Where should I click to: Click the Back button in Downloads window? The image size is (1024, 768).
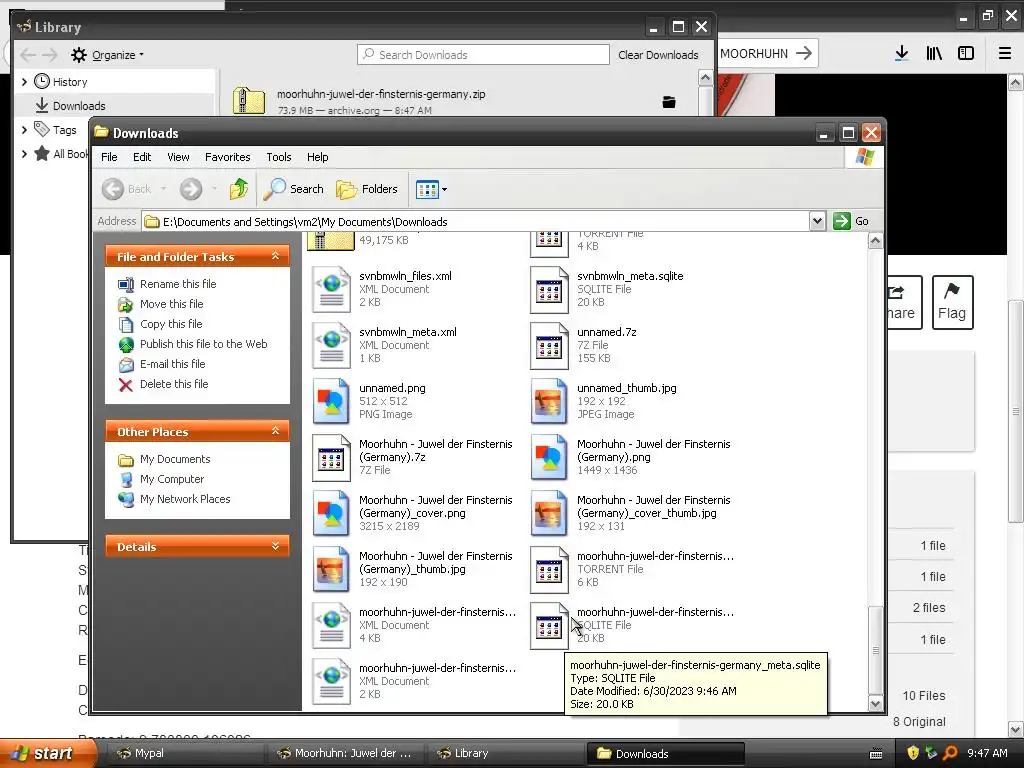(x=128, y=189)
